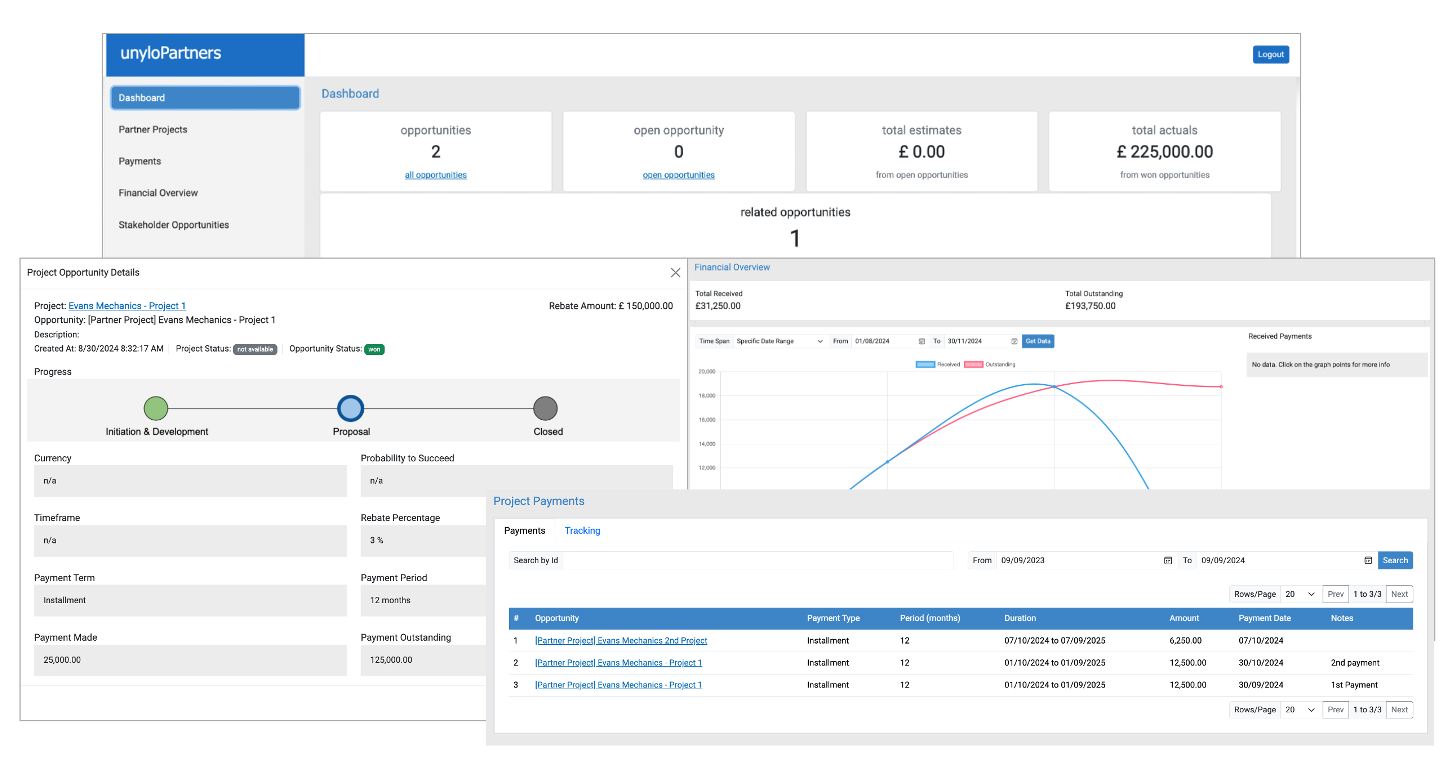The width and height of the screenshot is (1450, 760).
Task: Open the To date calendar in Financial Overview
Action: [x=1014, y=341]
